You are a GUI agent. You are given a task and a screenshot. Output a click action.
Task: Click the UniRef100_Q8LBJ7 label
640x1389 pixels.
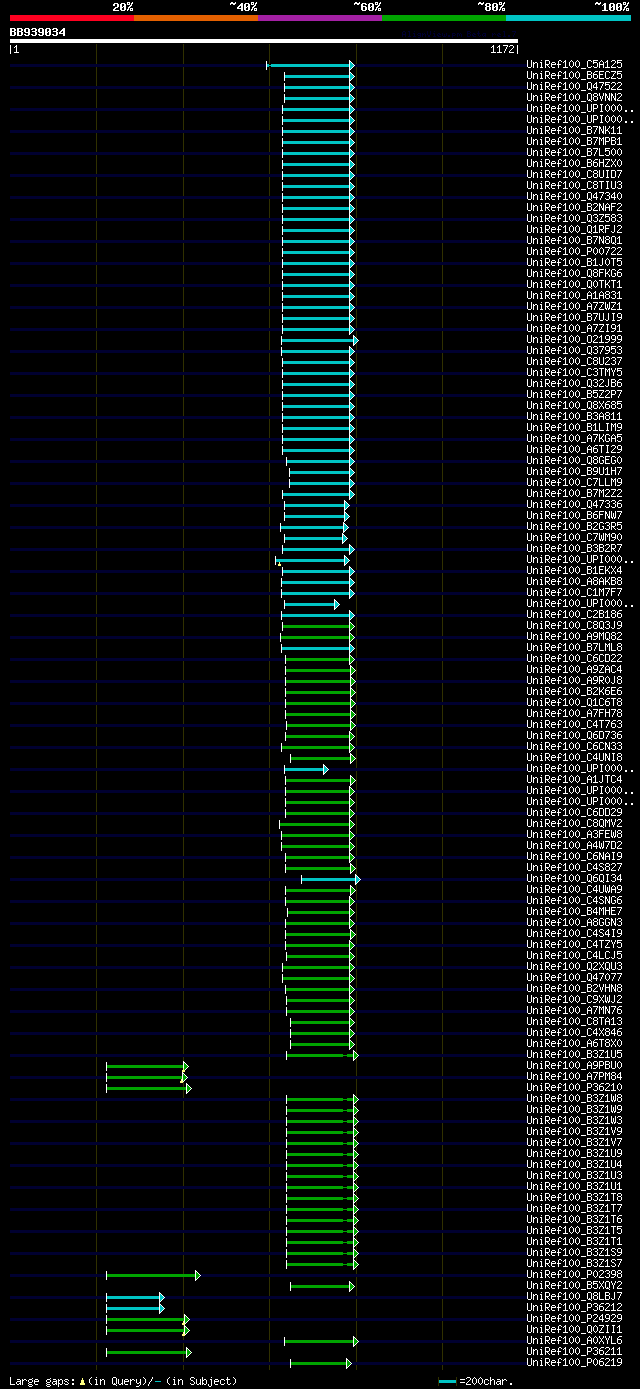[574, 1296]
